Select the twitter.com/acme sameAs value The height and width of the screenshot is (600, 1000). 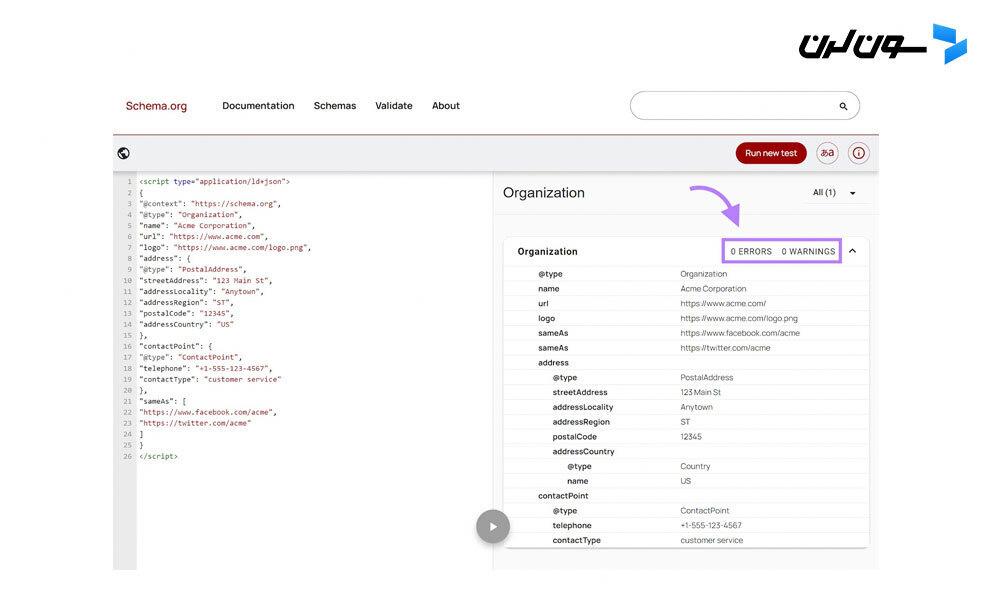click(x=725, y=348)
